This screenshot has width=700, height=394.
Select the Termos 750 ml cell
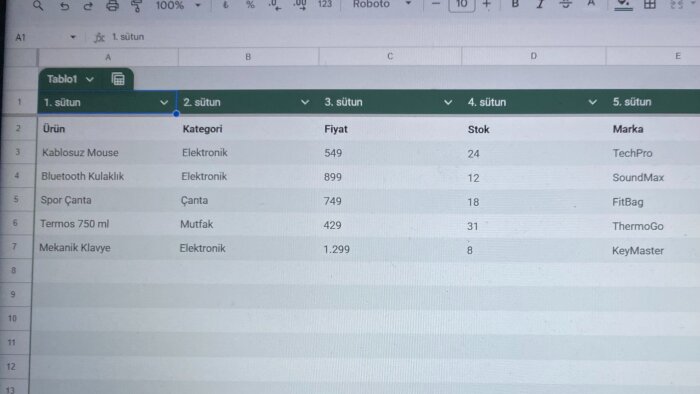click(x=104, y=224)
